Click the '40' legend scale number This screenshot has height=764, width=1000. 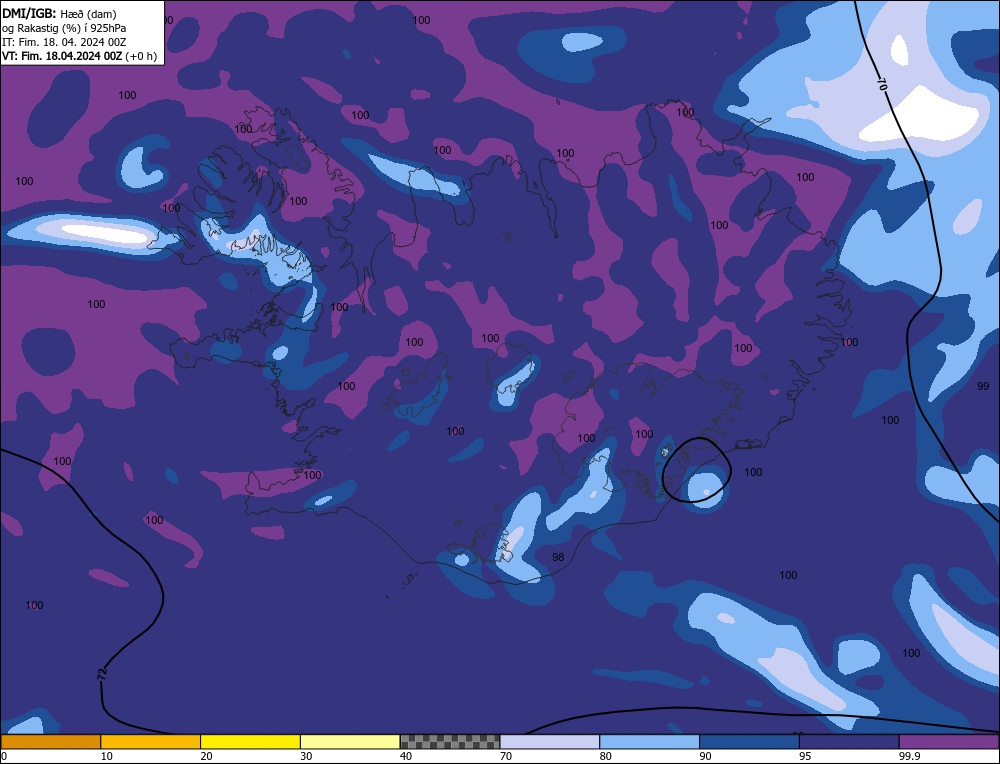click(x=406, y=756)
